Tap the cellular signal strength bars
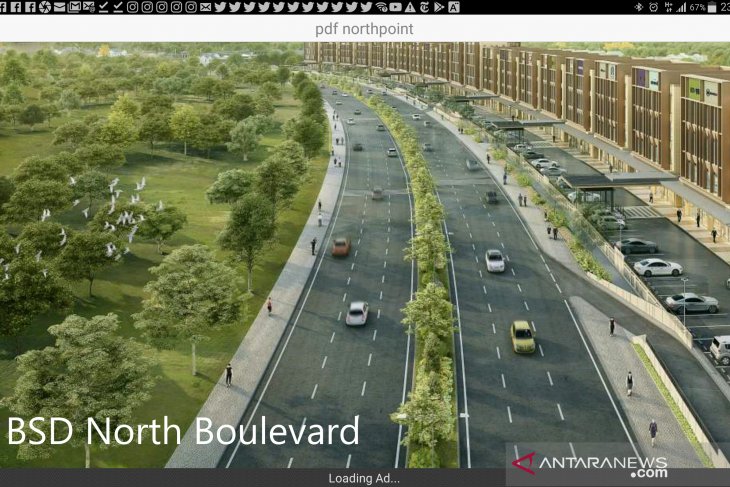This screenshot has width=730, height=487. 682,7
